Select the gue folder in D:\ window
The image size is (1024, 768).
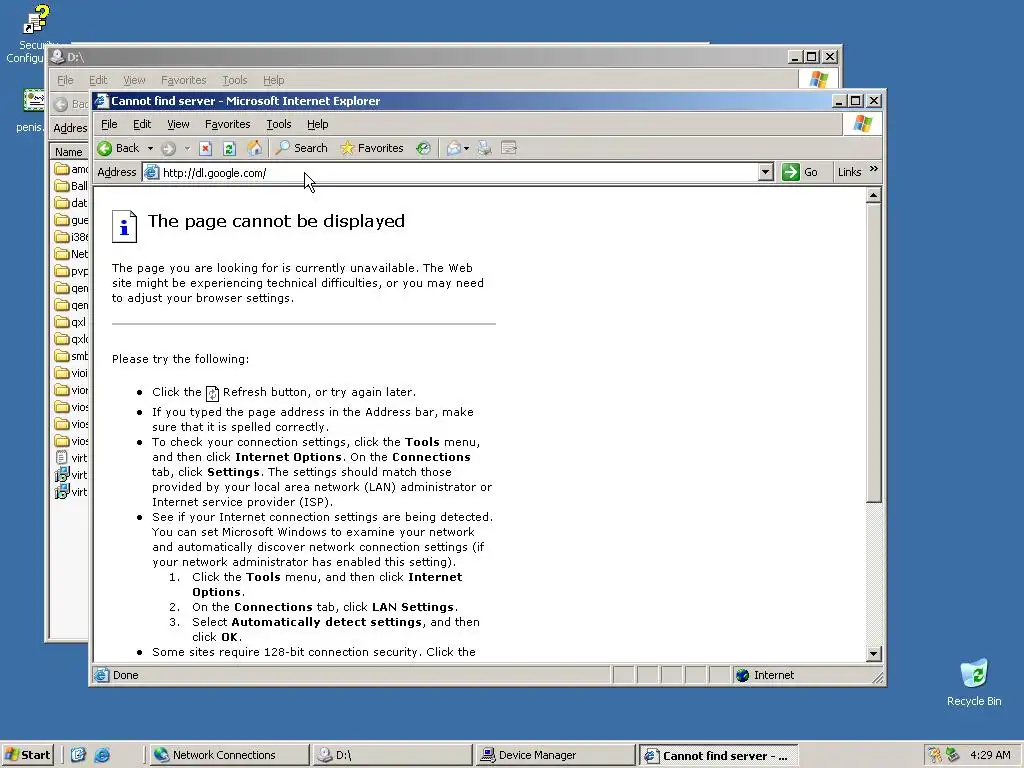coord(71,220)
